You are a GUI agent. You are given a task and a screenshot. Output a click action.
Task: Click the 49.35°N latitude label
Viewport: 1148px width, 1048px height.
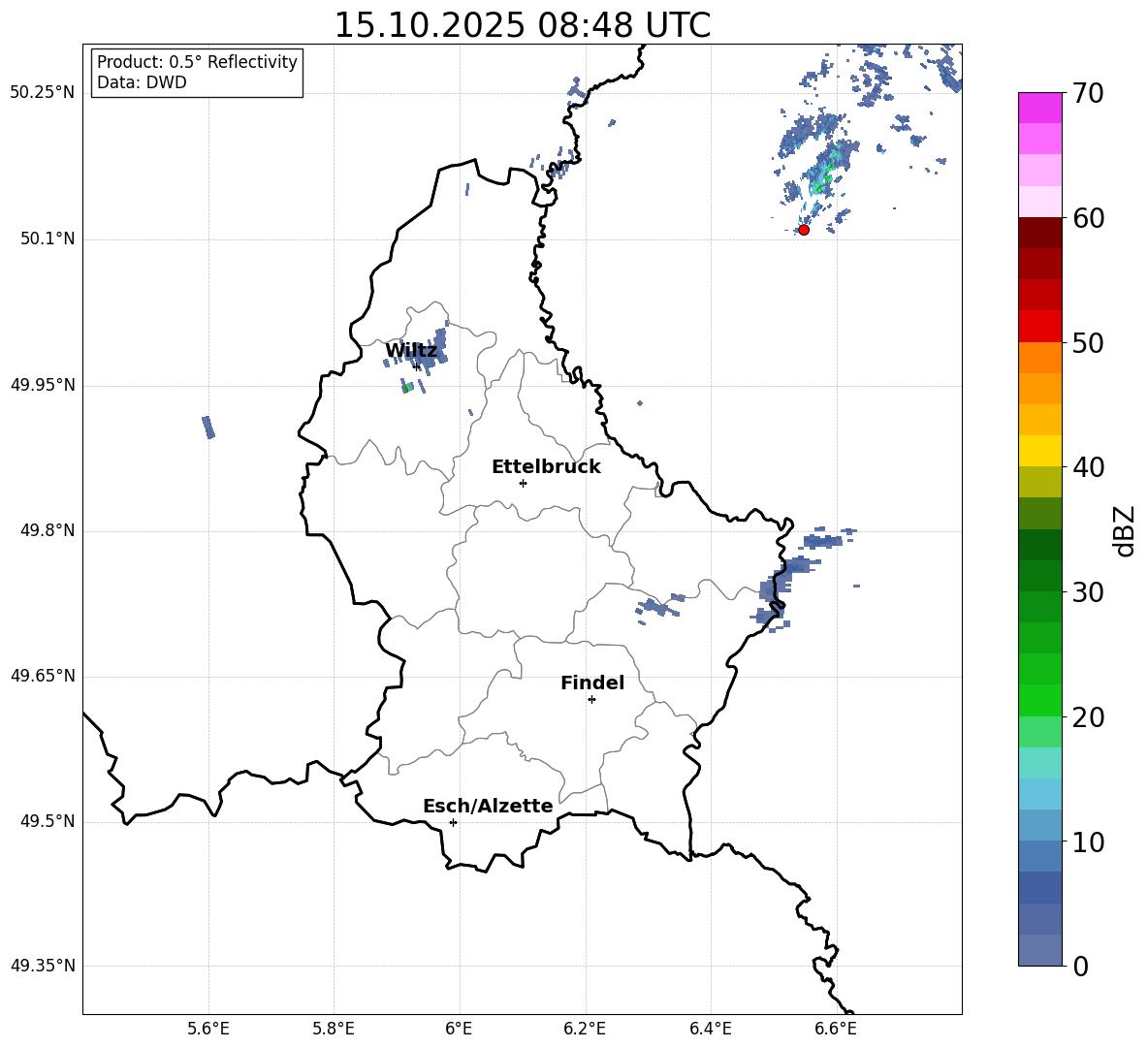[43, 966]
